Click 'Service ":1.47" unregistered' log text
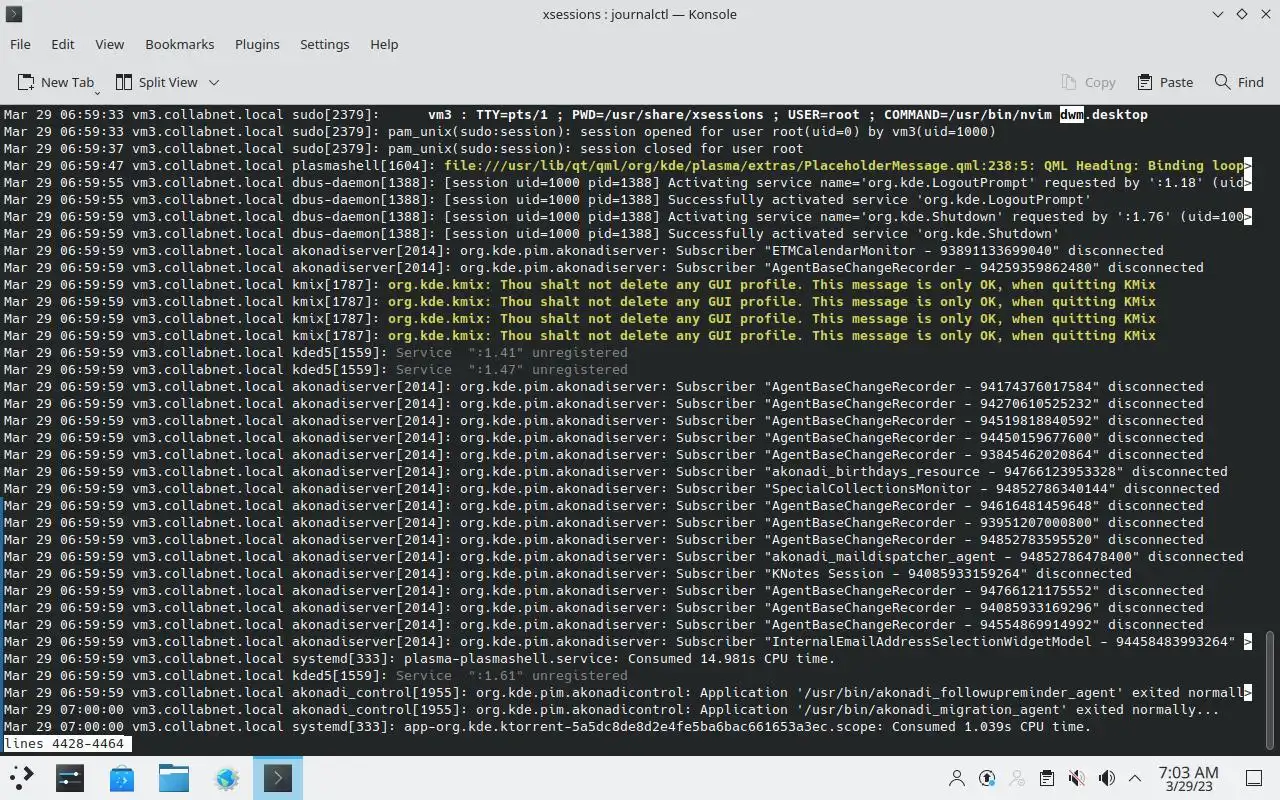1280x800 pixels. tap(512, 370)
